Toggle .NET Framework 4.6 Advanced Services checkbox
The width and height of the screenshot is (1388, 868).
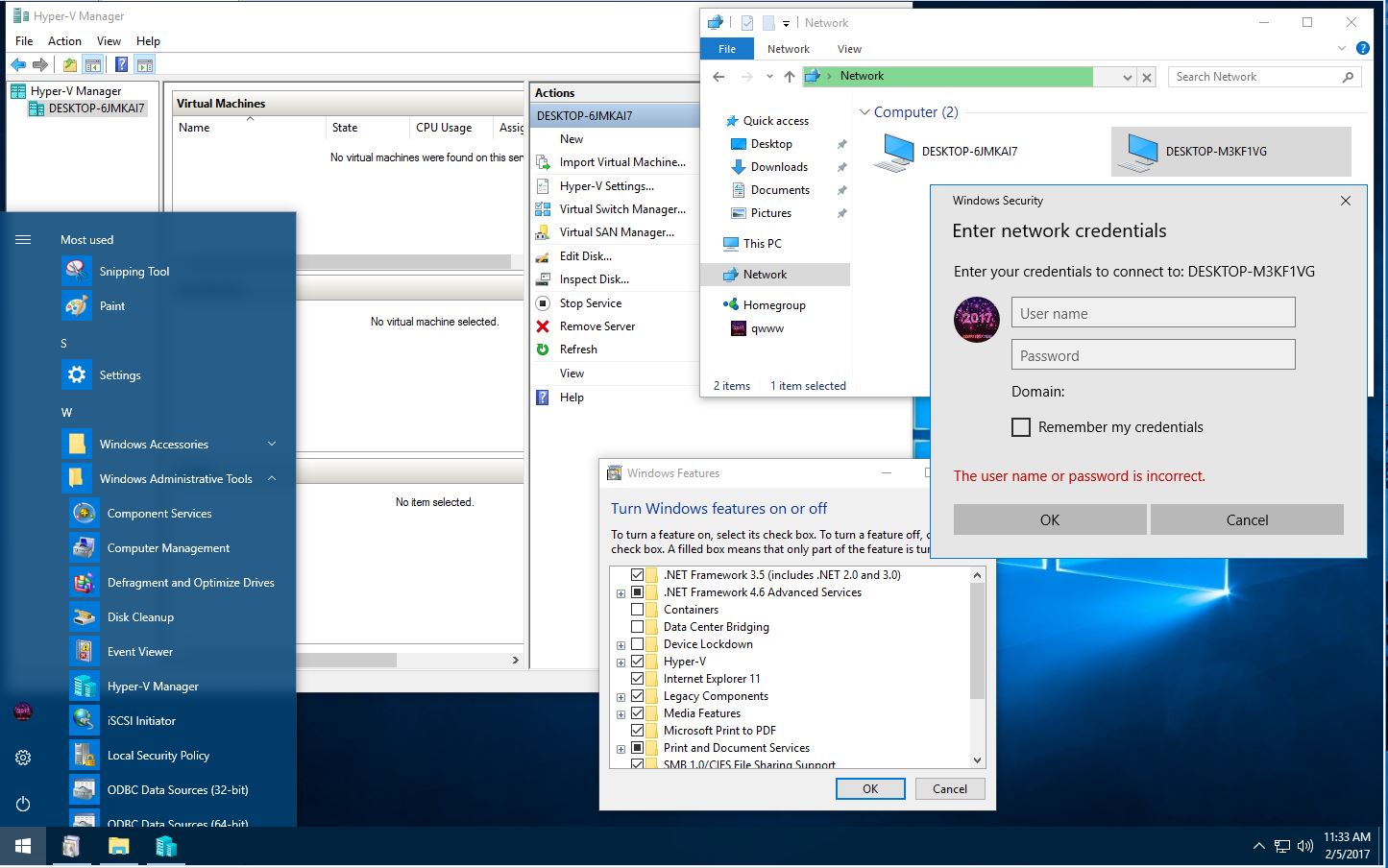click(x=637, y=592)
